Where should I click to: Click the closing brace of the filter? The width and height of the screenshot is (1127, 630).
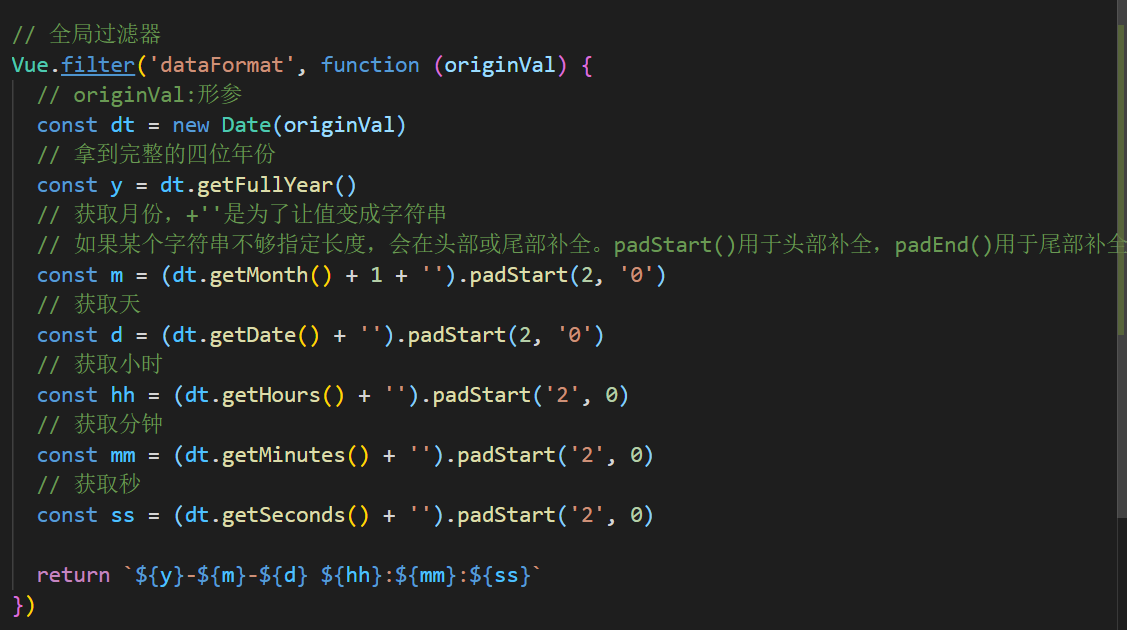pyautogui.click(x=17, y=606)
